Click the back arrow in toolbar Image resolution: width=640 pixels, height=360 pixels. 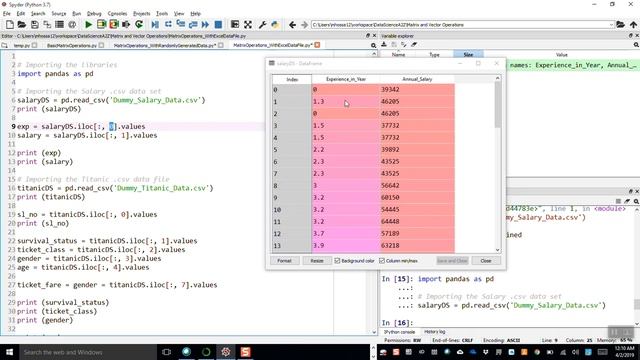pos(292,25)
